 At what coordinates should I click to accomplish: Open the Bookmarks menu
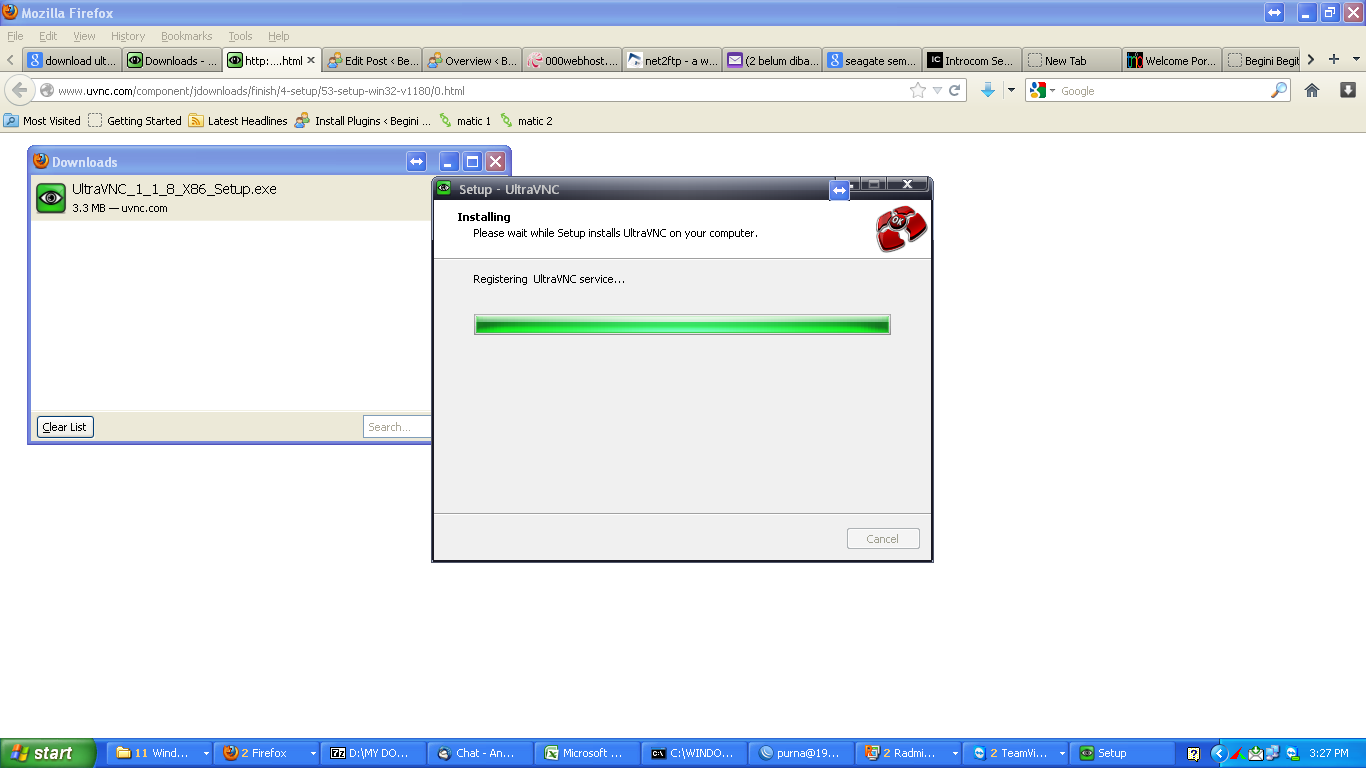click(x=187, y=36)
